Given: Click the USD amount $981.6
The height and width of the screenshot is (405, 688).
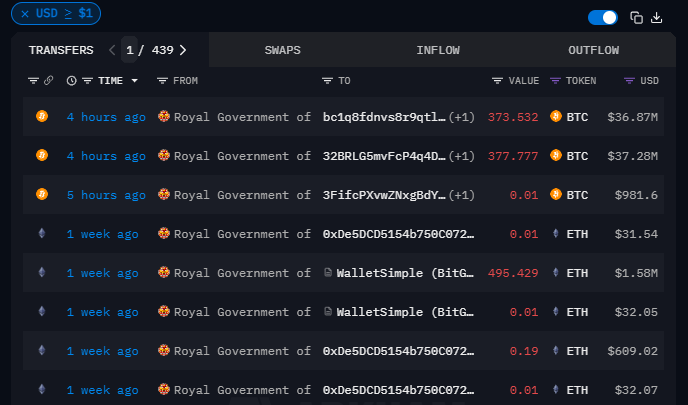Looking at the screenshot, I should [x=636, y=195].
